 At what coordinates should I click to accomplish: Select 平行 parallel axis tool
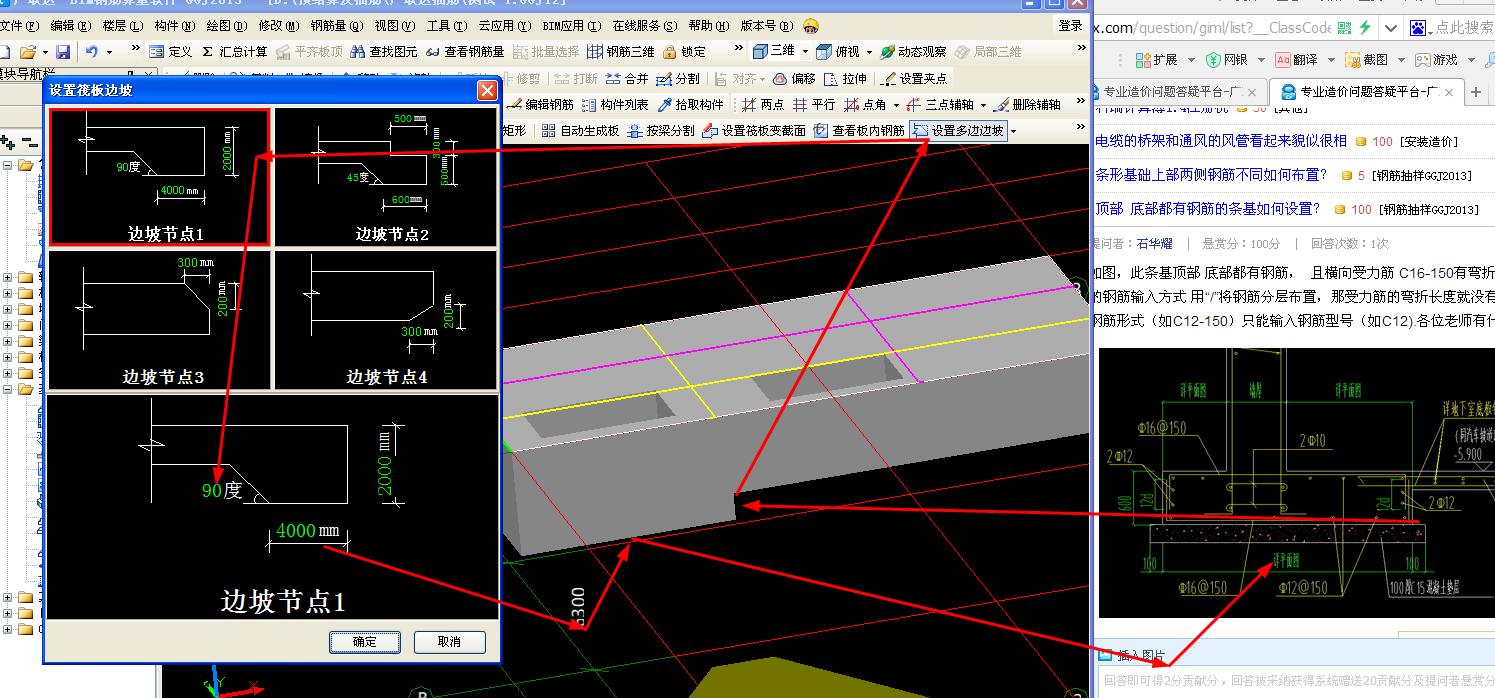(814, 104)
